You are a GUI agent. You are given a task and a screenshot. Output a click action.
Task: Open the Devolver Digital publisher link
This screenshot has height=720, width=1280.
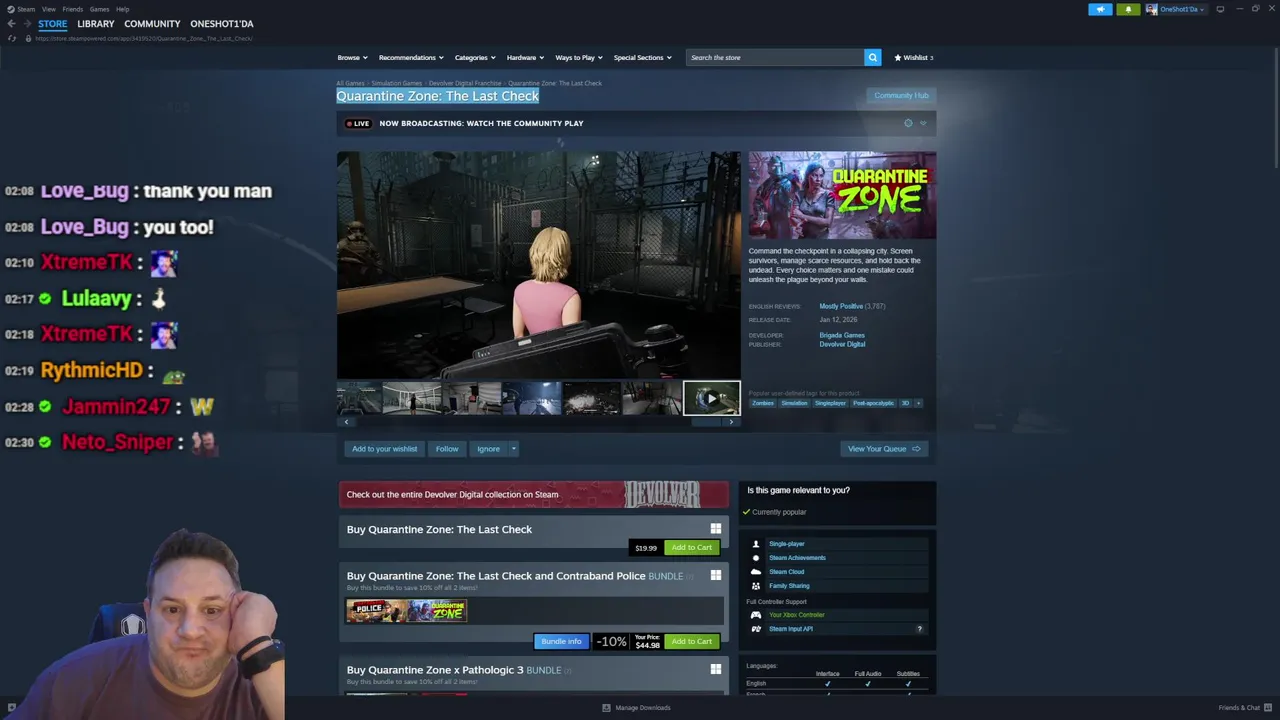point(842,344)
